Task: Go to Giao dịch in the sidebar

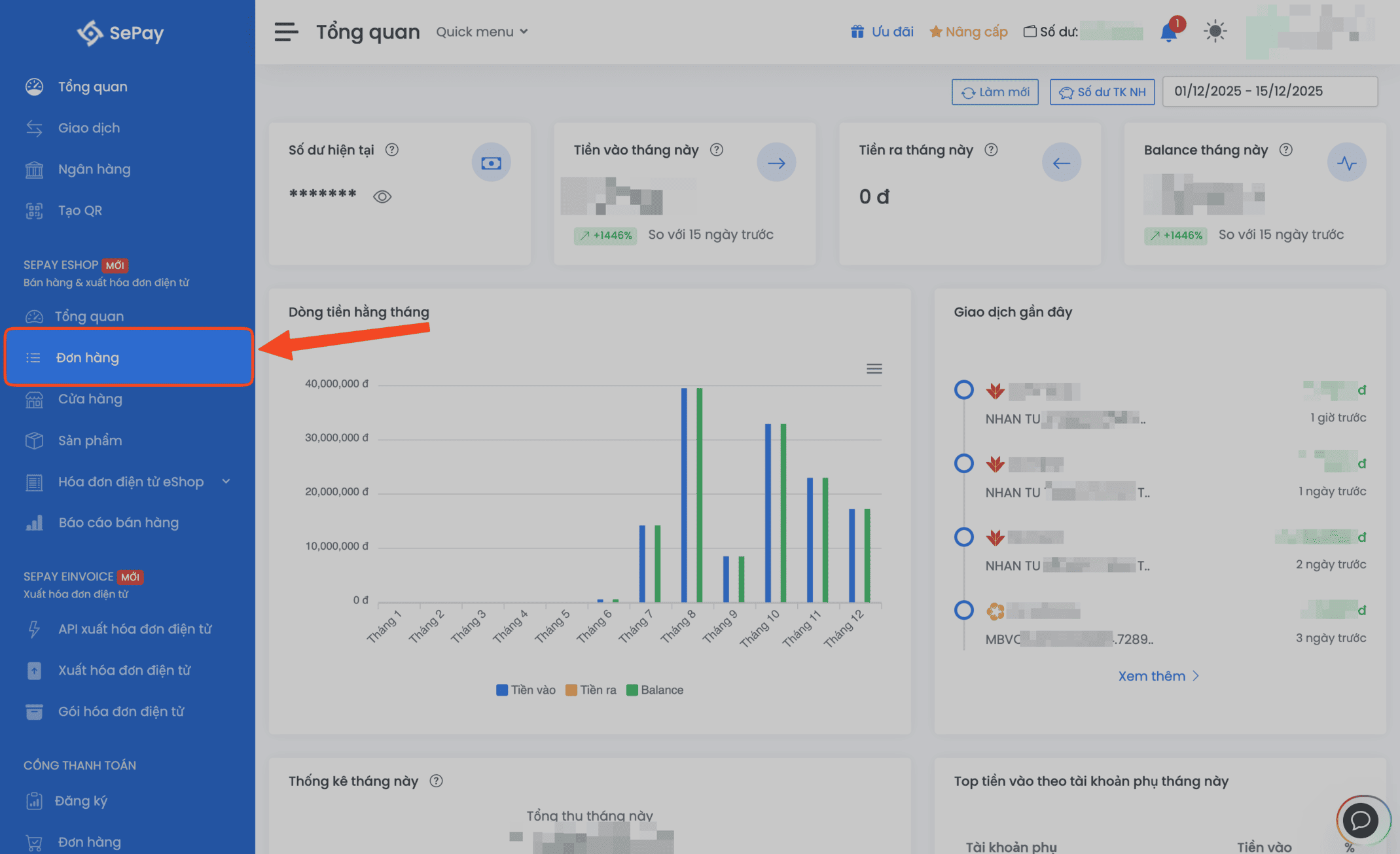Action: click(89, 128)
